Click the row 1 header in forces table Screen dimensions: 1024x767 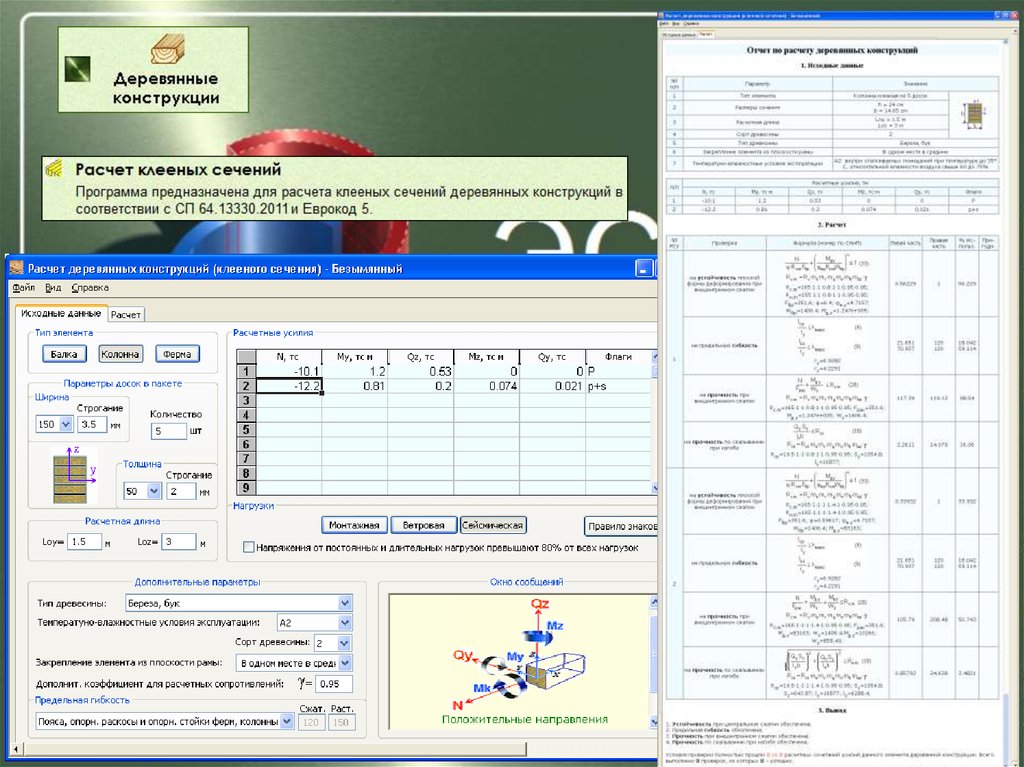245,371
